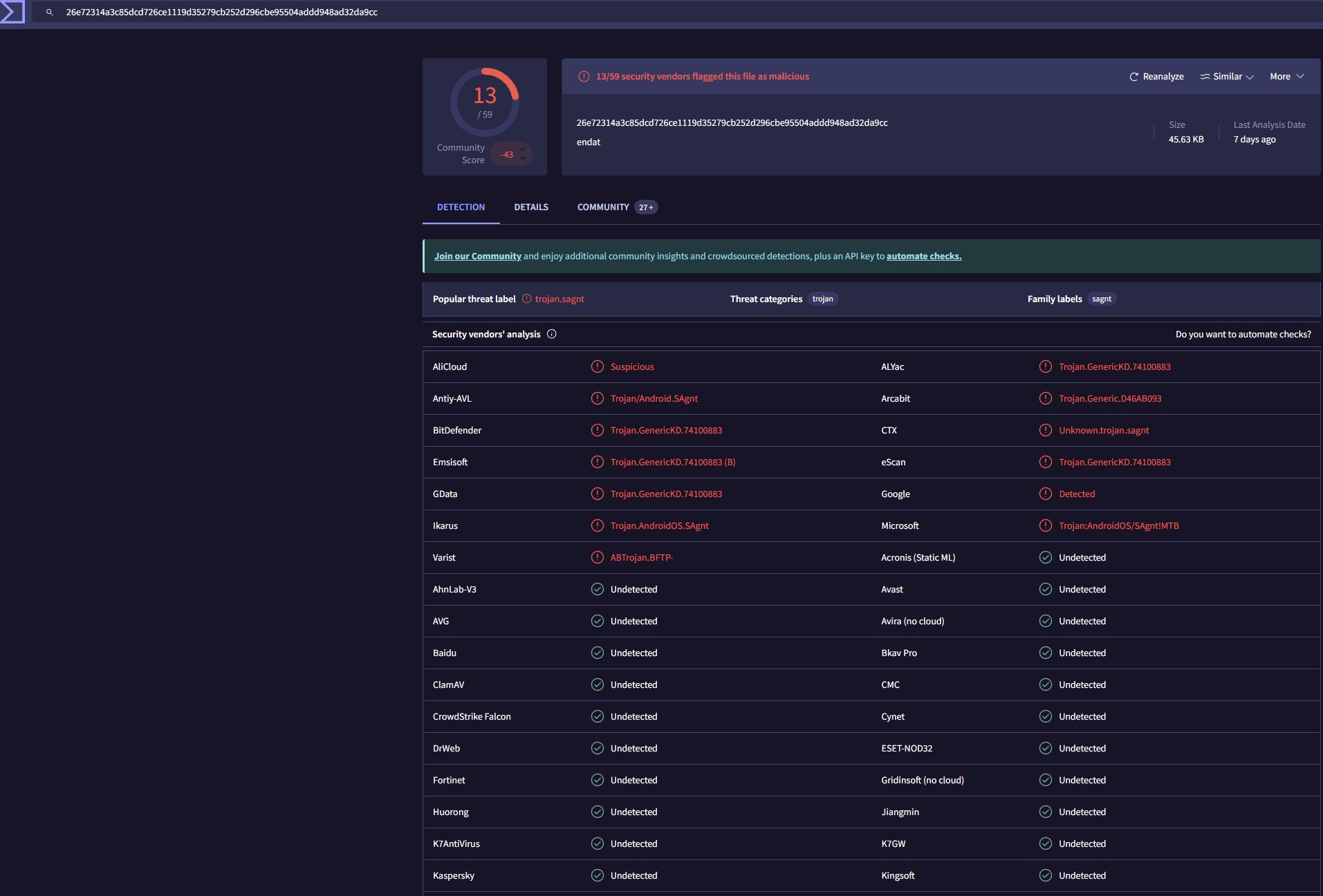This screenshot has height=896, width=1323.
Task: Select the trojan threat category tag
Action: pos(822,299)
